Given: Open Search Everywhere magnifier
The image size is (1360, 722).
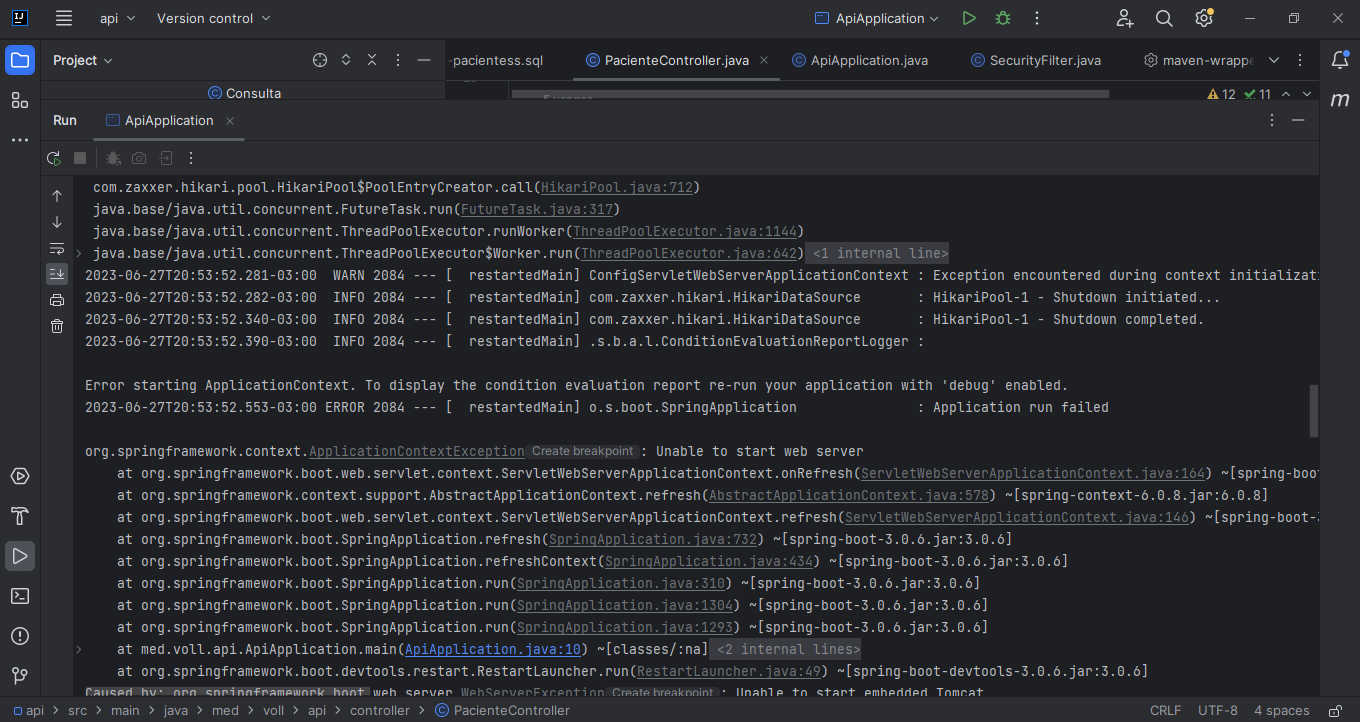Looking at the screenshot, I should [1164, 18].
